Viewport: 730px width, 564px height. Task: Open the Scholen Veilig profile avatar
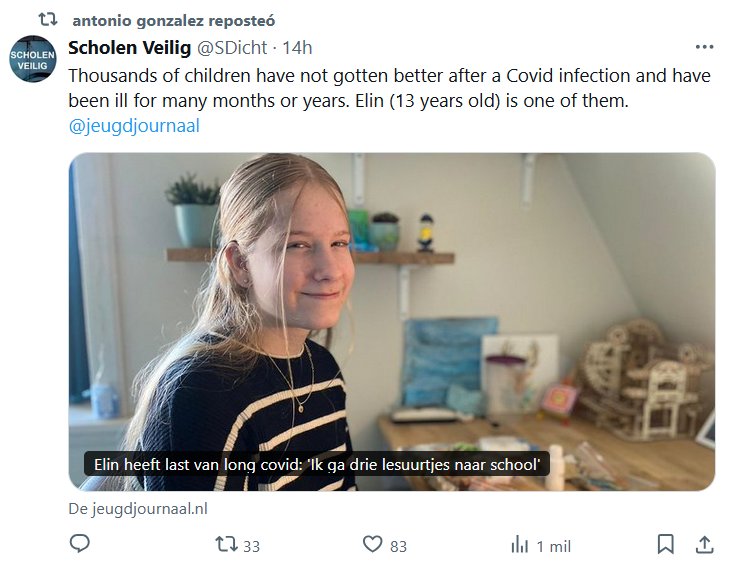33,59
